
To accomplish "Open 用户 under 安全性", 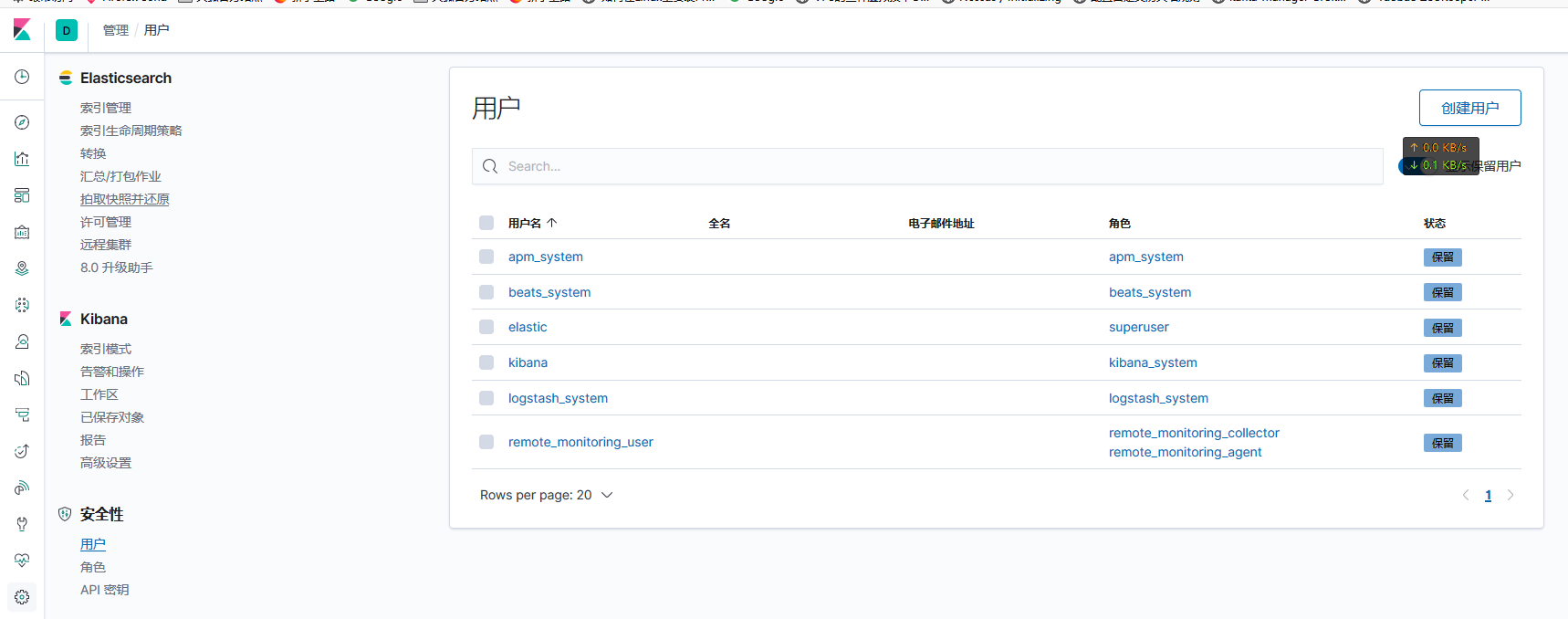I will pos(93,544).
